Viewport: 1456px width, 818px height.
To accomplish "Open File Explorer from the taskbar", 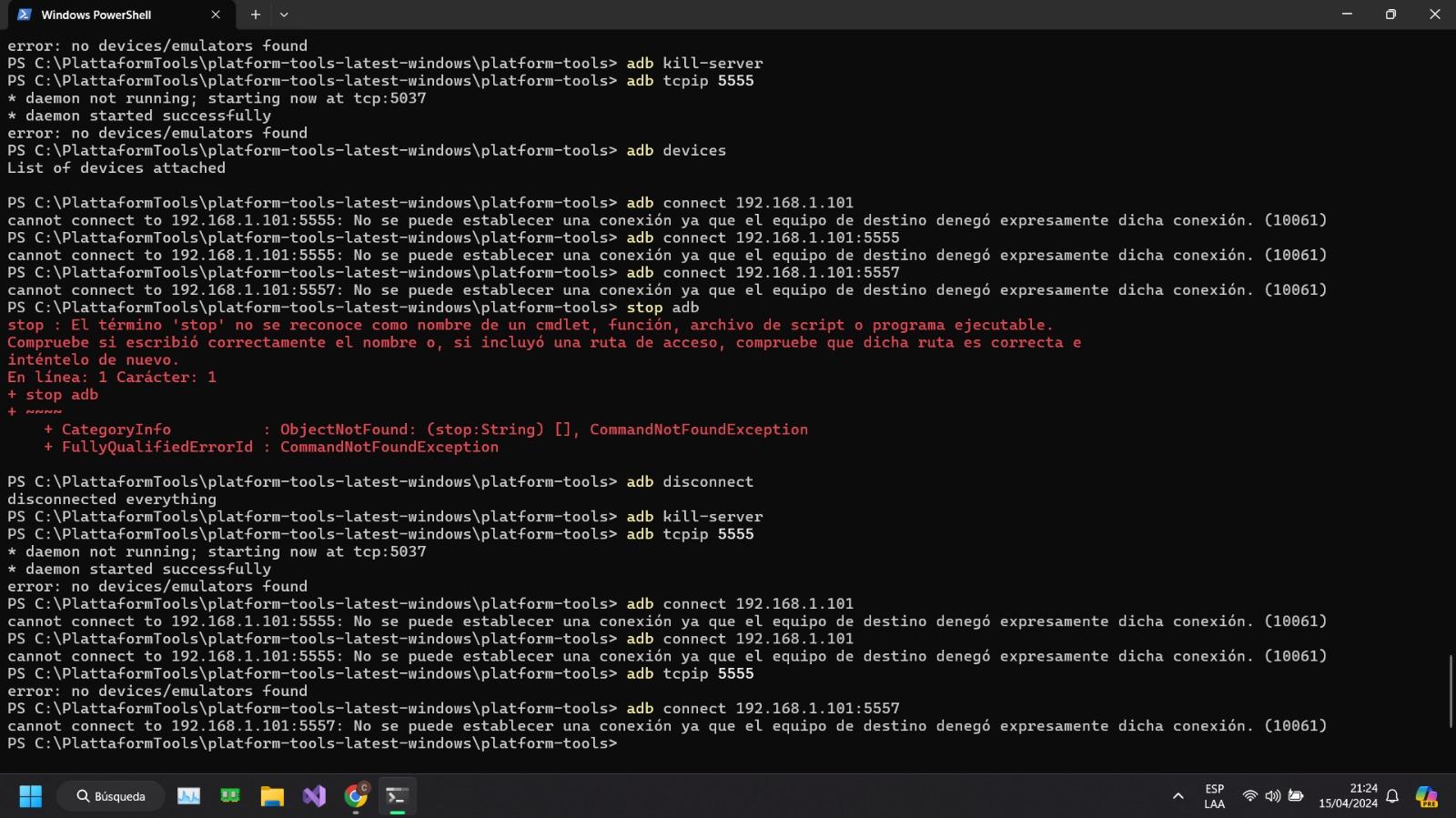I will pos(272,796).
